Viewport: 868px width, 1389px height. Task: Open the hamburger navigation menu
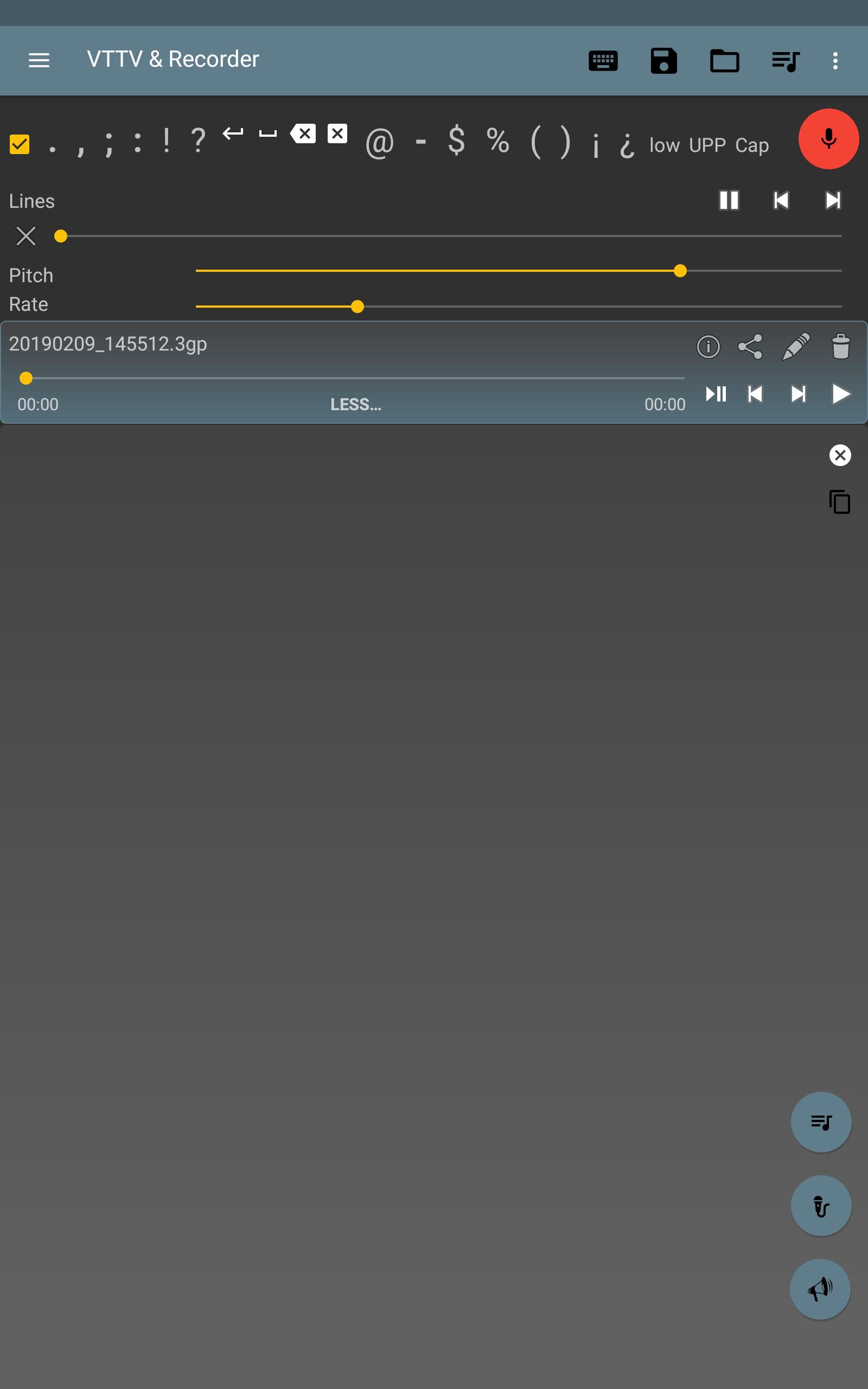(39, 60)
